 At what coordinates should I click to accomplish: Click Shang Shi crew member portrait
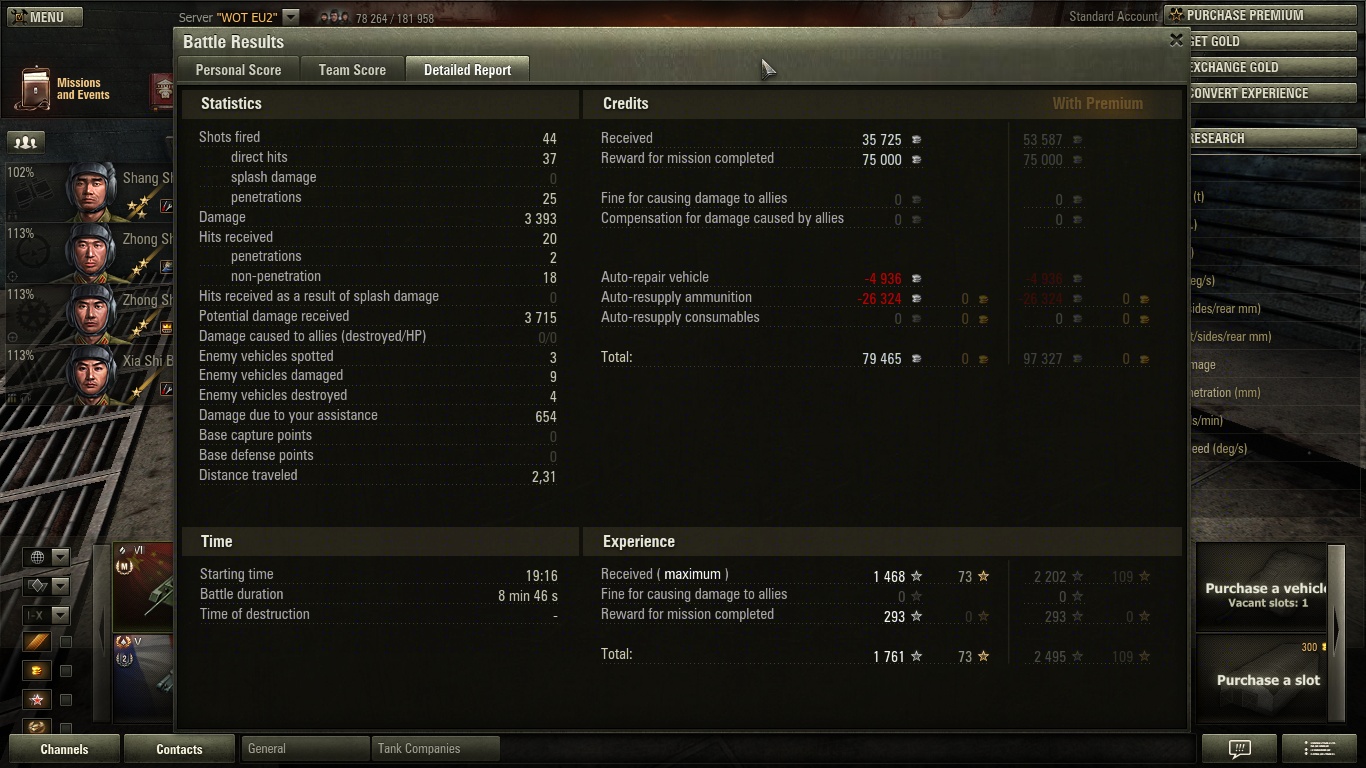tap(91, 191)
